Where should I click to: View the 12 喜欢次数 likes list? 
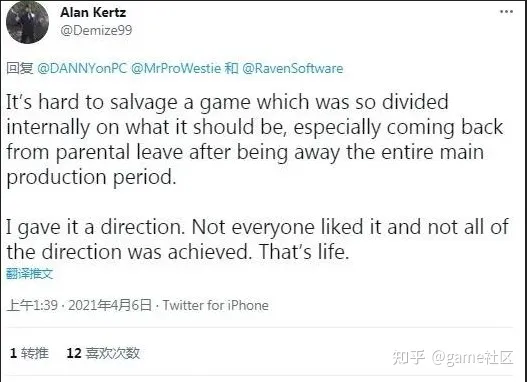[x=103, y=353]
